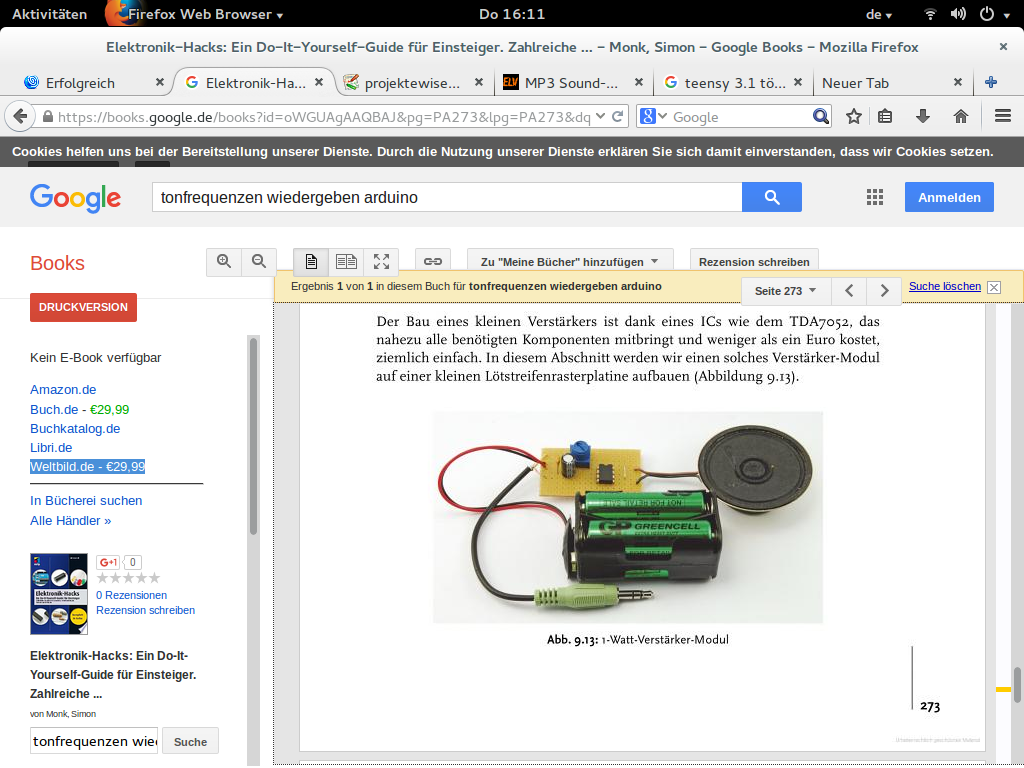Click Alle Händler link
Viewport: 1024px width, 768px height.
click(x=71, y=520)
